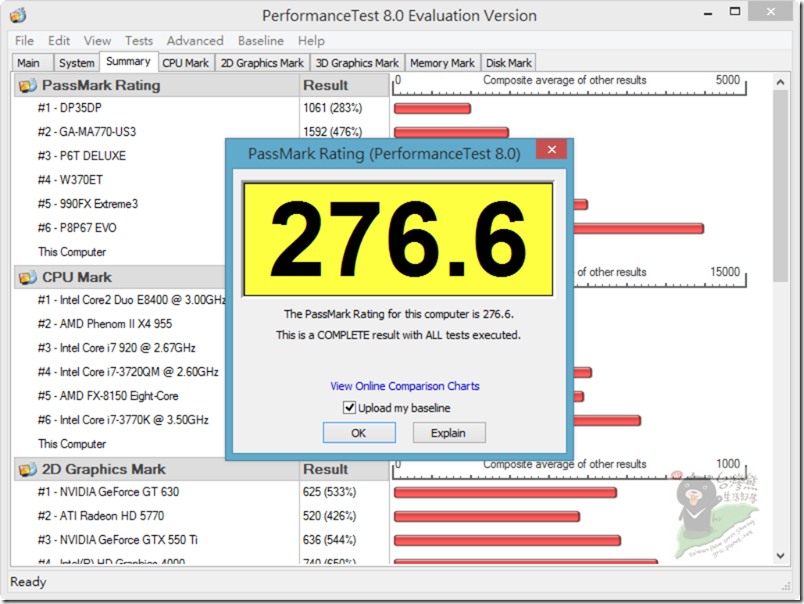Select '#3 - NVIDIA GeForce GTX 550 Ti' row
Image resolution: width=804 pixels, height=604 pixels.
[117, 540]
